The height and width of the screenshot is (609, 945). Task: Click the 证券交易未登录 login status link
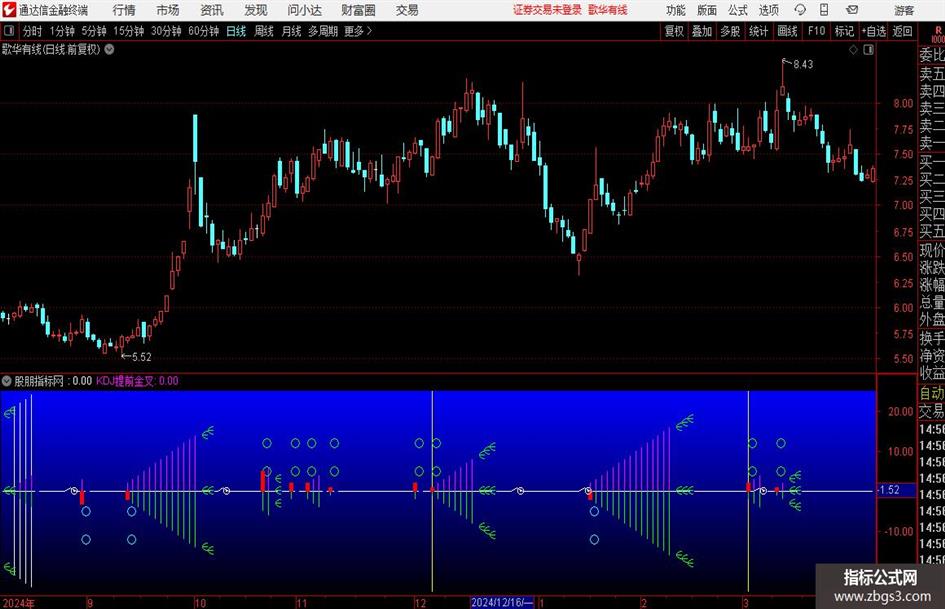[548, 10]
